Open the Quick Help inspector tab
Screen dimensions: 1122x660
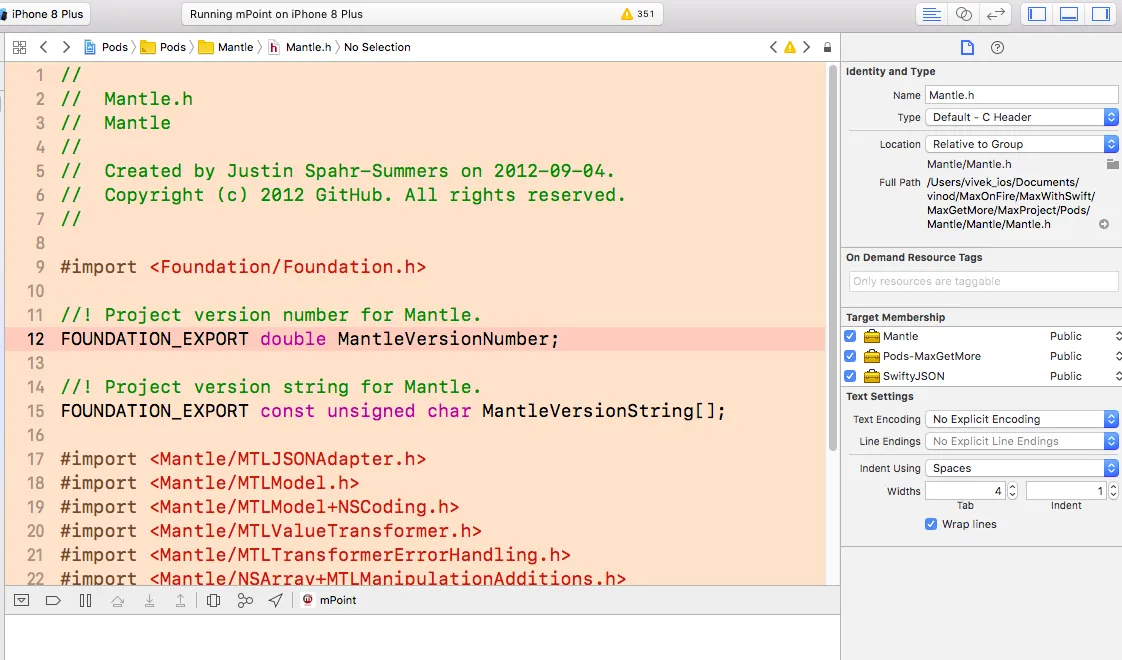coord(997,47)
